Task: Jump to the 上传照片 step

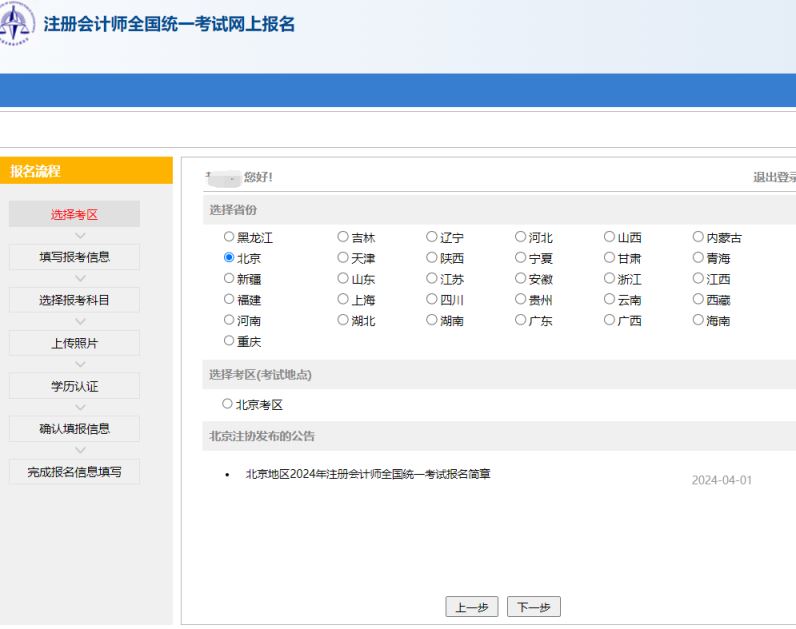Action: [74, 343]
